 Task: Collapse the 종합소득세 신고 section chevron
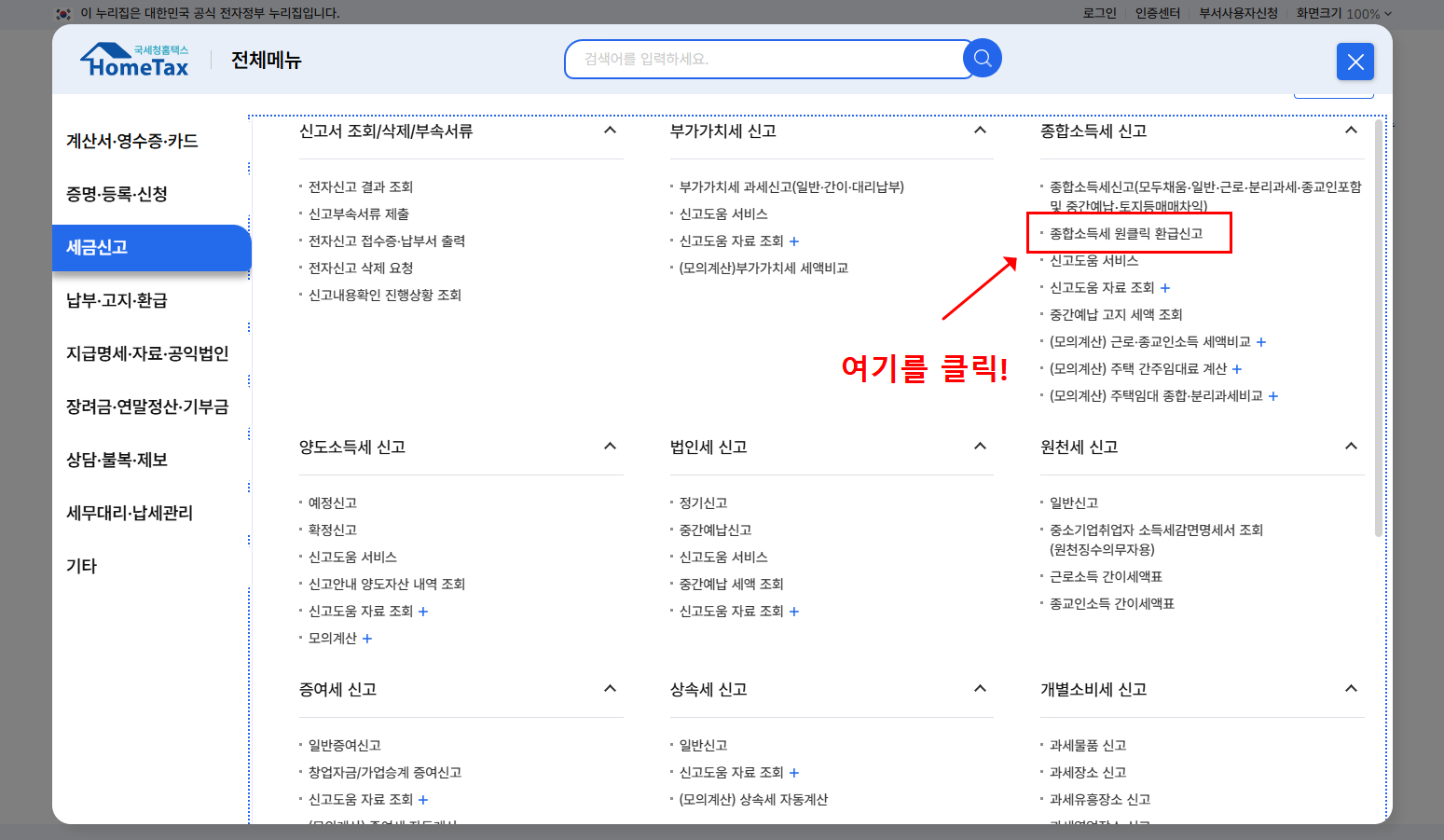[x=1350, y=131]
